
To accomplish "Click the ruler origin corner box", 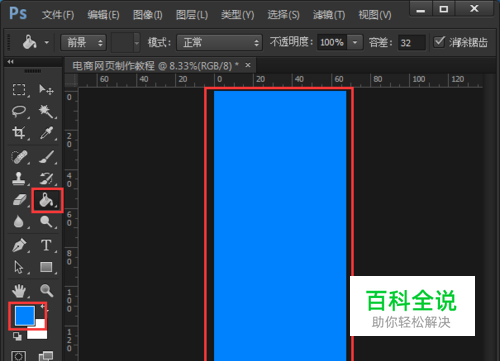I will (x=71, y=80).
